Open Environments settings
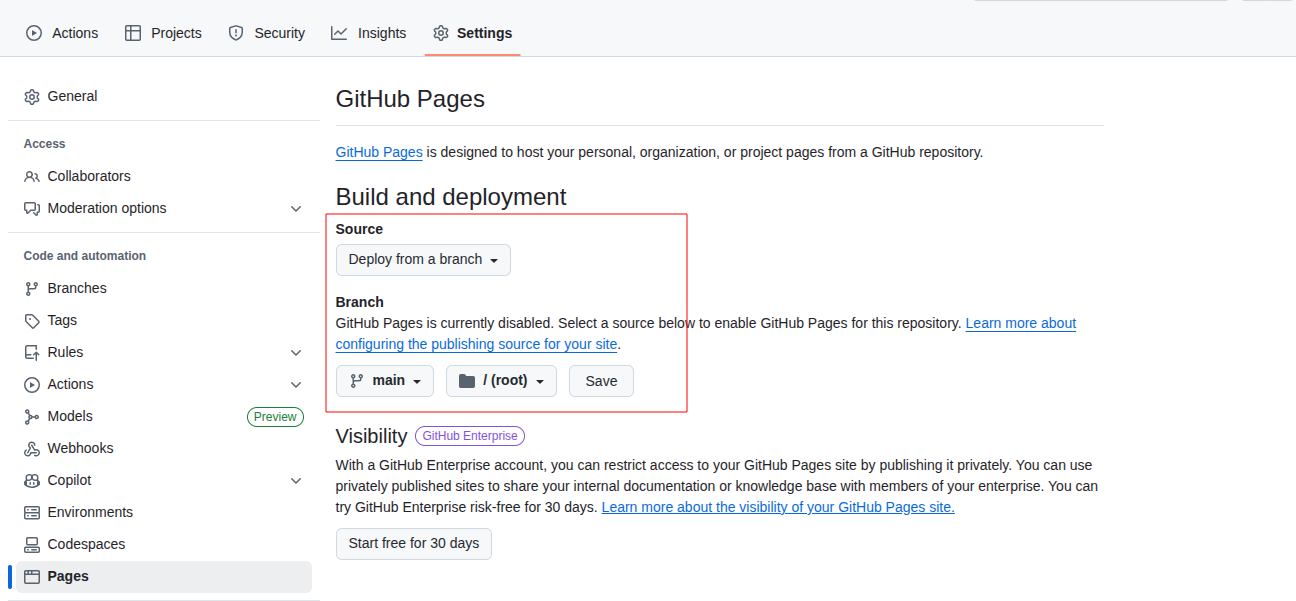This screenshot has width=1296, height=601. [x=164, y=512]
